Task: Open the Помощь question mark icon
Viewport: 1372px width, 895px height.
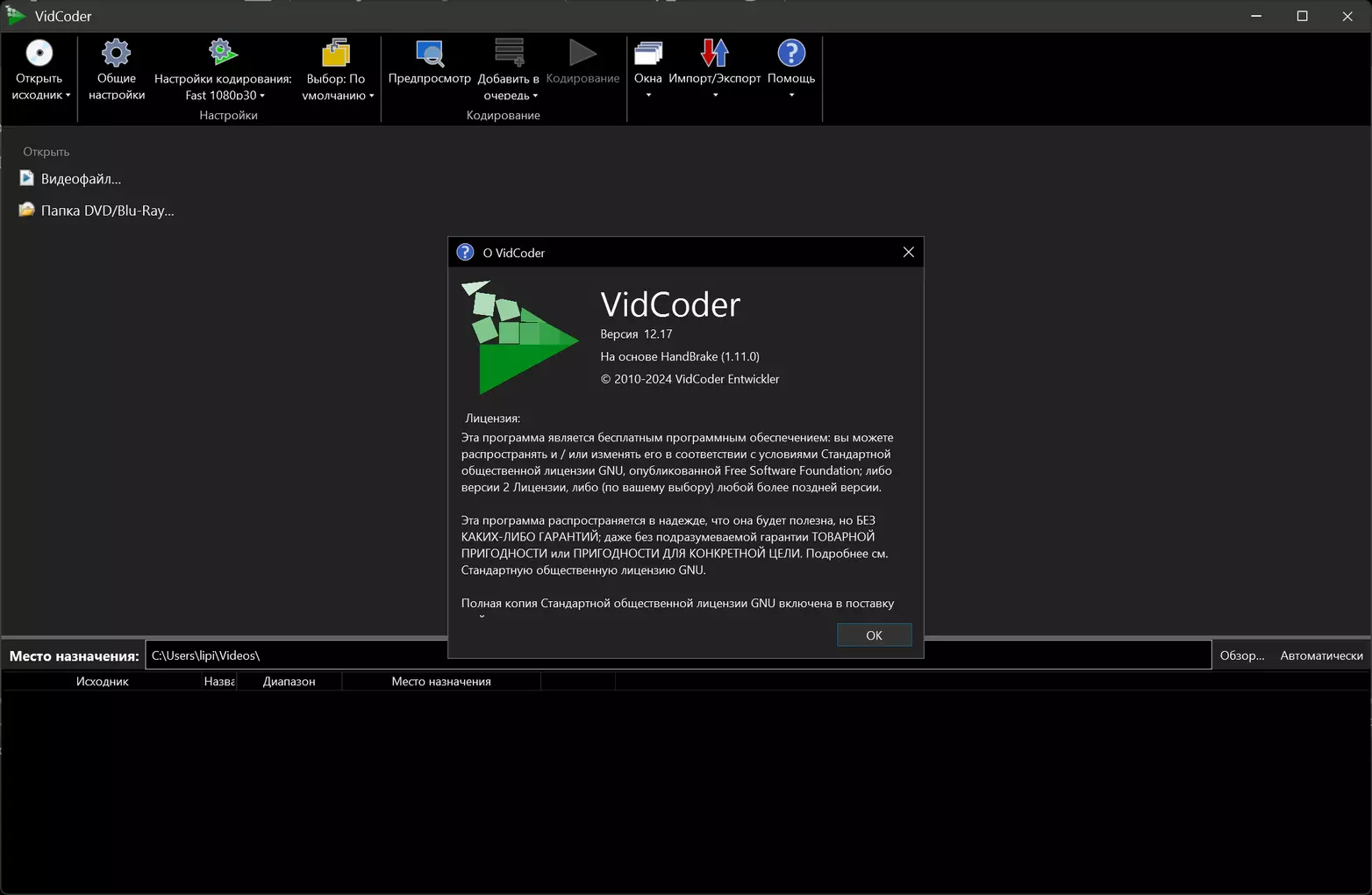Action: point(791,54)
